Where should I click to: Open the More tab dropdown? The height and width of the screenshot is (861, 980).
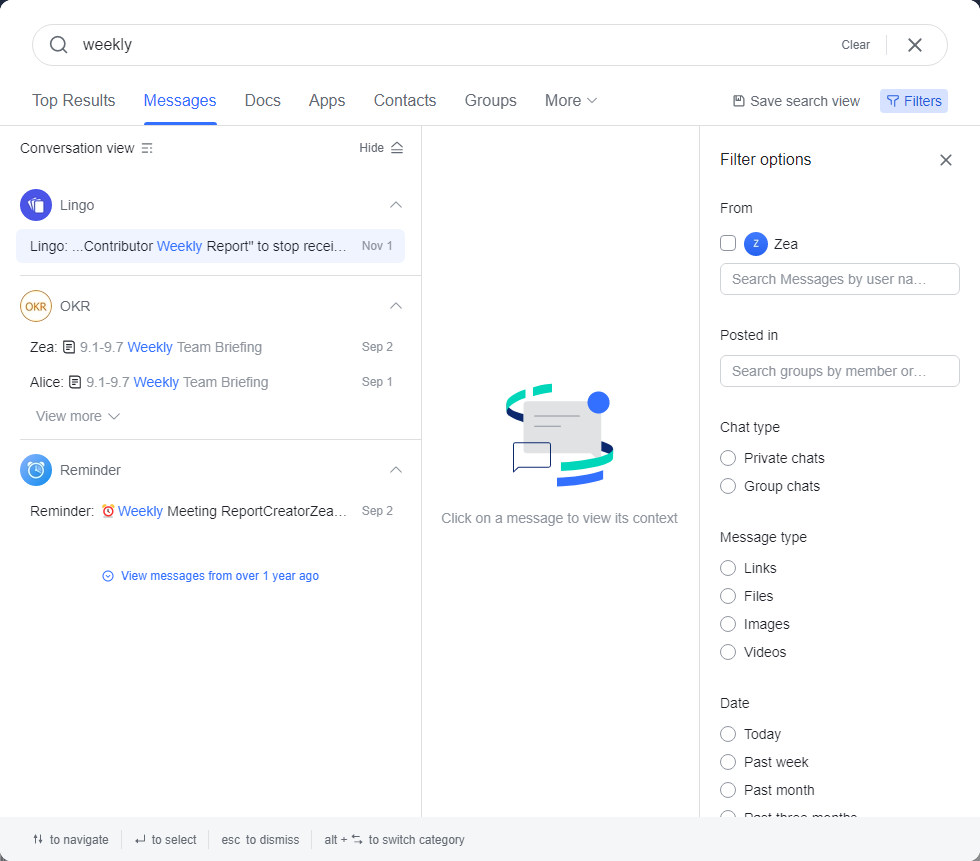coord(571,101)
